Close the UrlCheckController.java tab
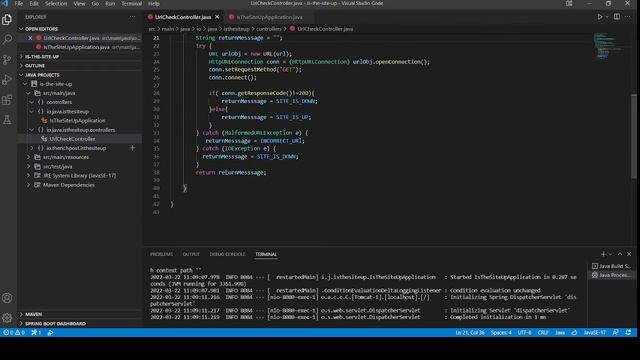The height and width of the screenshot is (360, 640). coord(217,17)
